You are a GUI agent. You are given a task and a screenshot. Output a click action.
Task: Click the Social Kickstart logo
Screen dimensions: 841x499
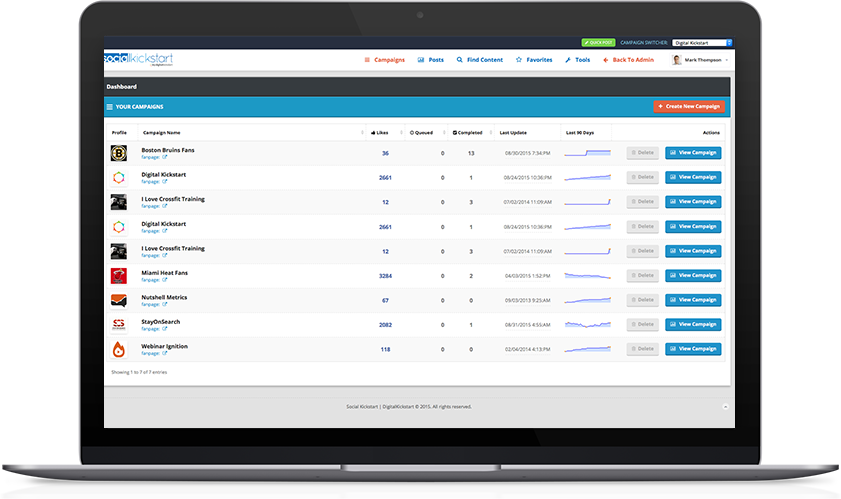[138, 58]
